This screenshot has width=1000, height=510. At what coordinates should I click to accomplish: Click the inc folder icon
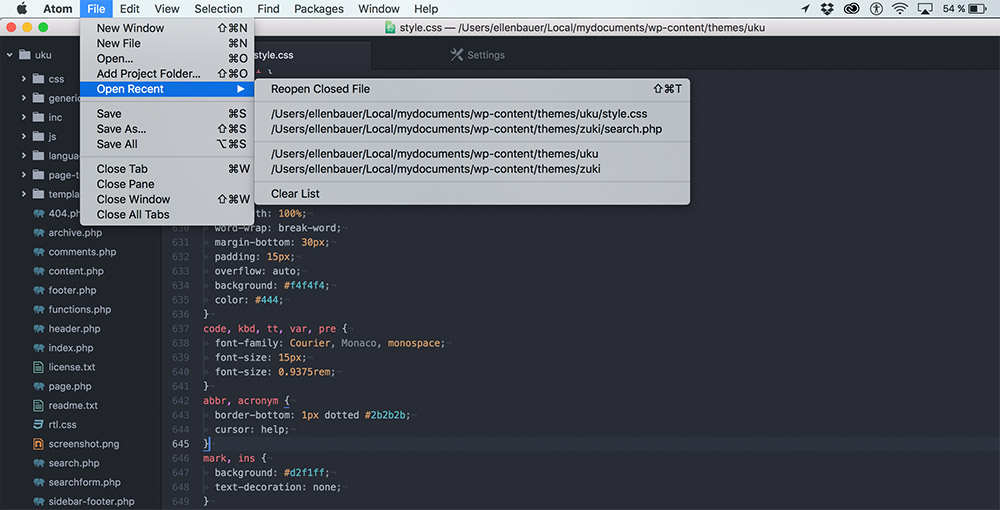pyautogui.click(x=38, y=117)
